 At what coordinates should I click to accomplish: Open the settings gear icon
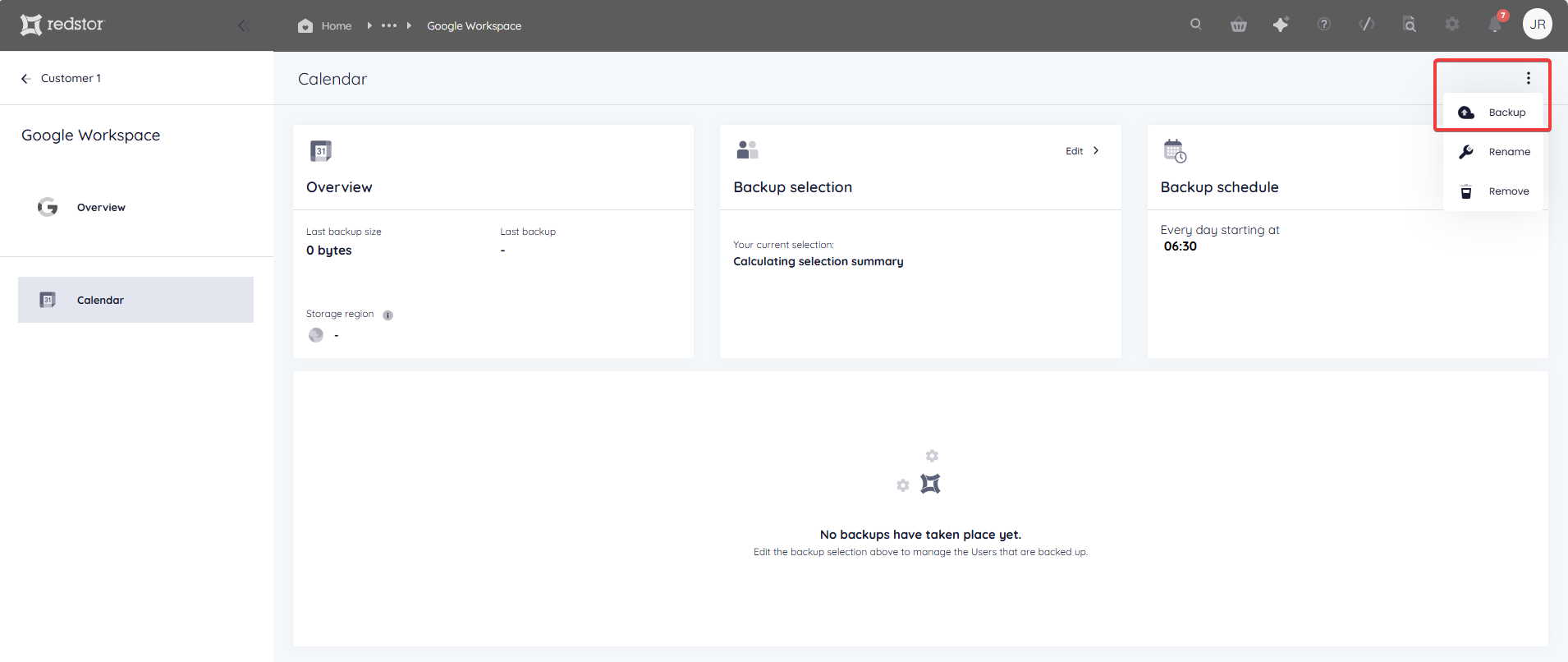1452,25
